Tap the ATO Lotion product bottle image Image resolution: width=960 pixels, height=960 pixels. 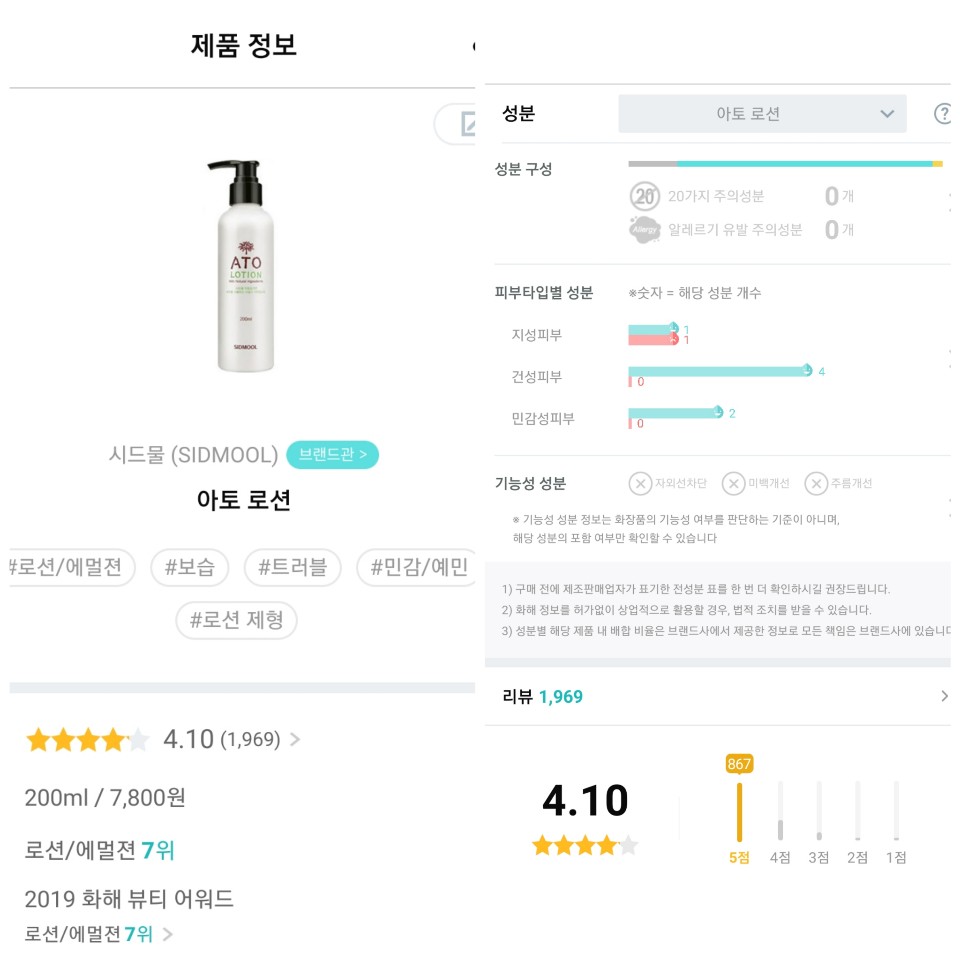(245, 266)
